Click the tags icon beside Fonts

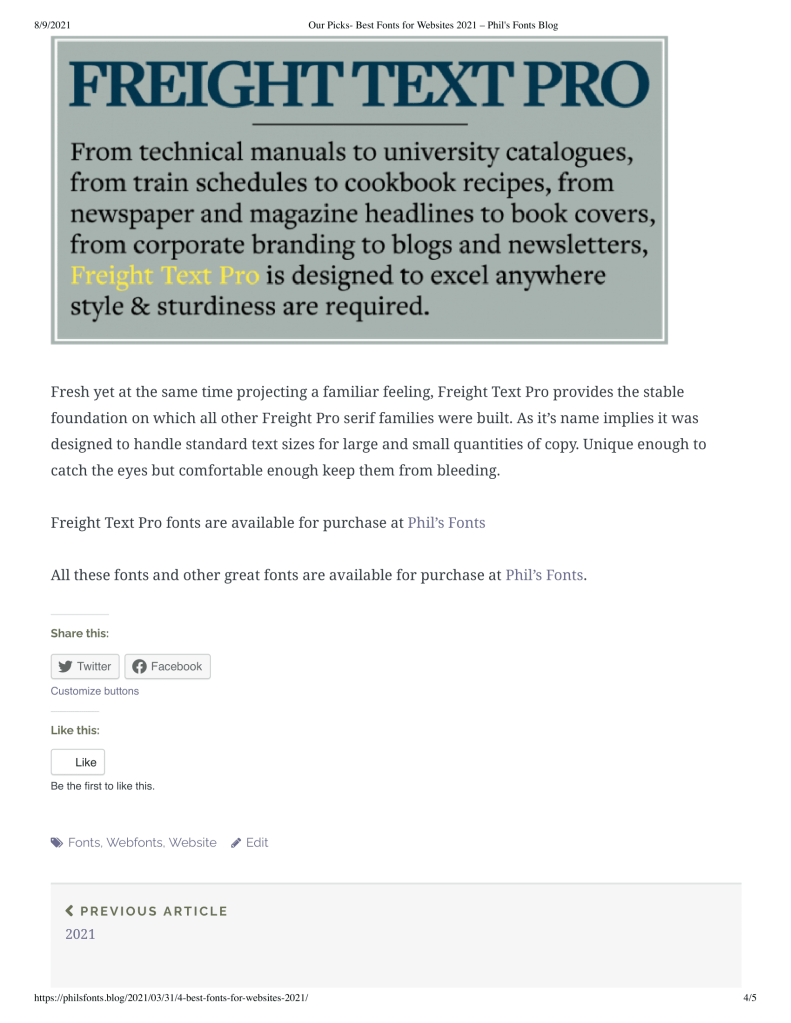57,843
